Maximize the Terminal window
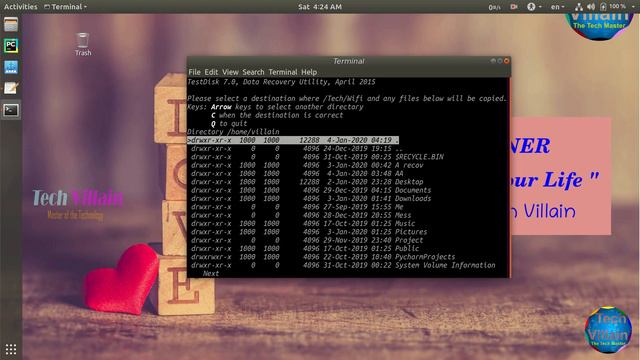Viewport: 640px width, 360px height. [500, 61]
